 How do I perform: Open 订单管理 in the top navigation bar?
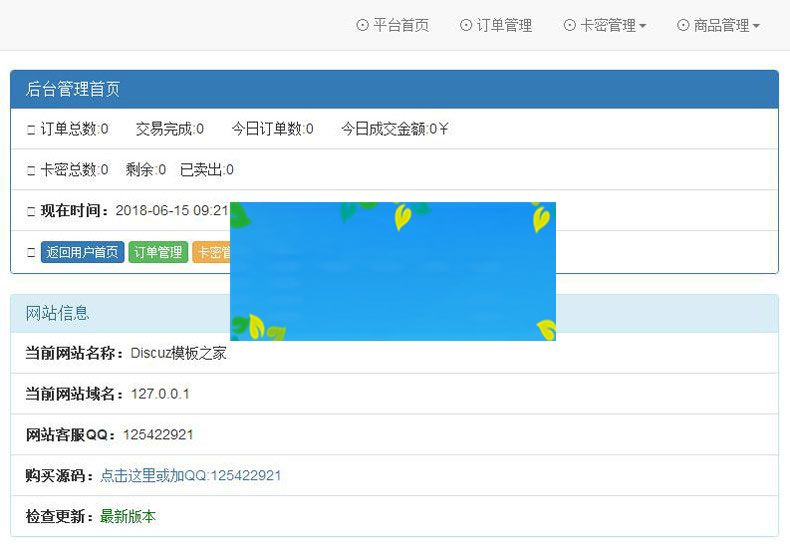click(x=504, y=26)
